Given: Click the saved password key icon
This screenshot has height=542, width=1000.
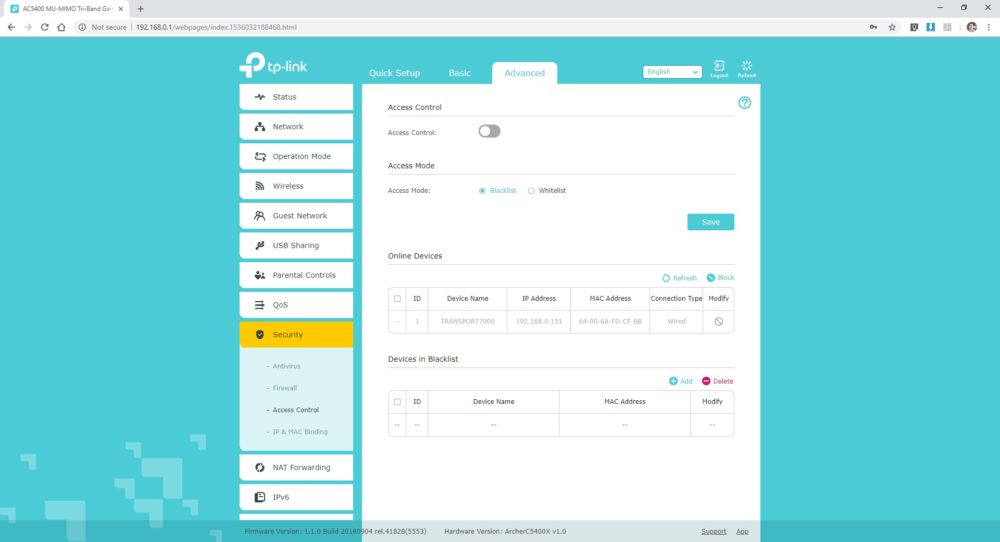Looking at the screenshot, I should point(873,27).
